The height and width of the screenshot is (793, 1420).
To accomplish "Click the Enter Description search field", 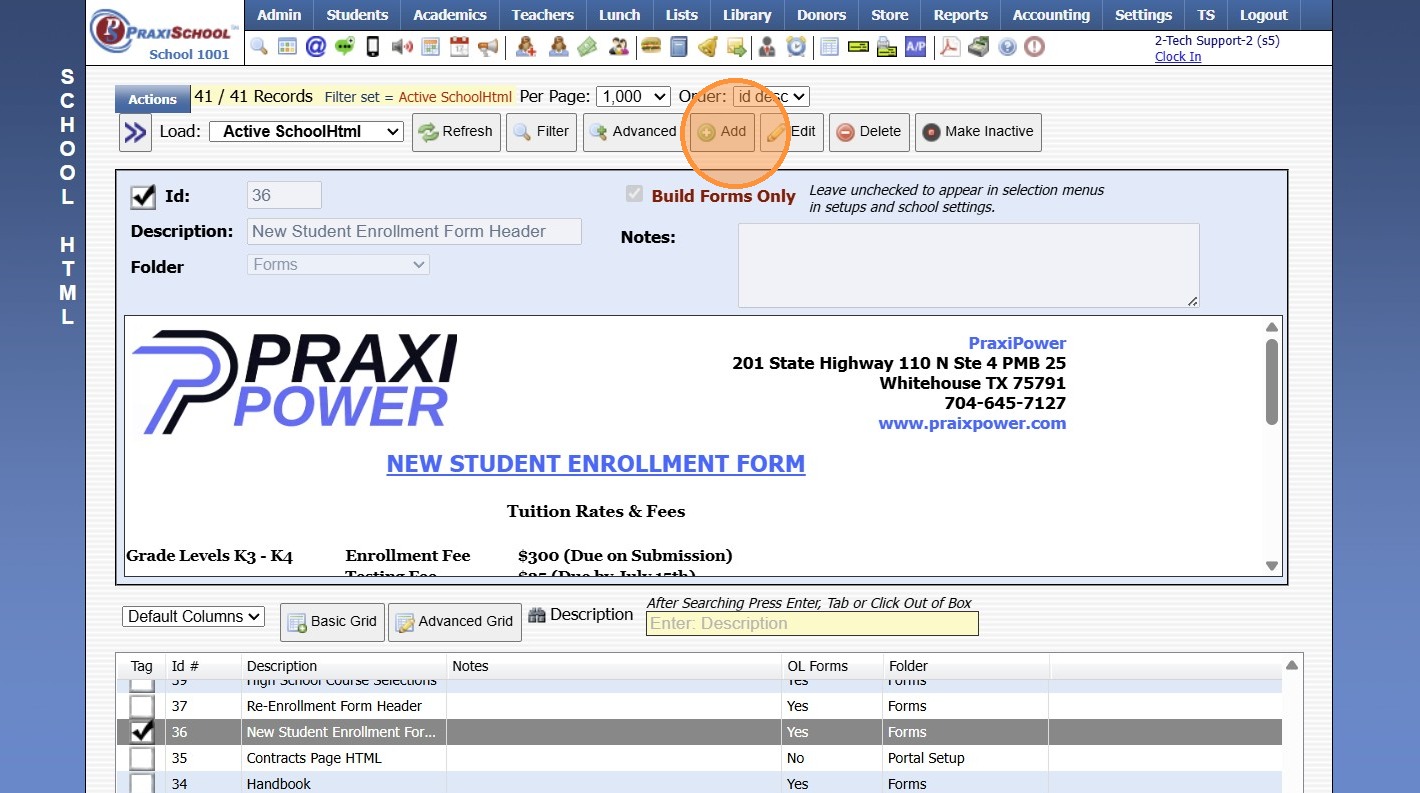I will [x=812, y=624].
